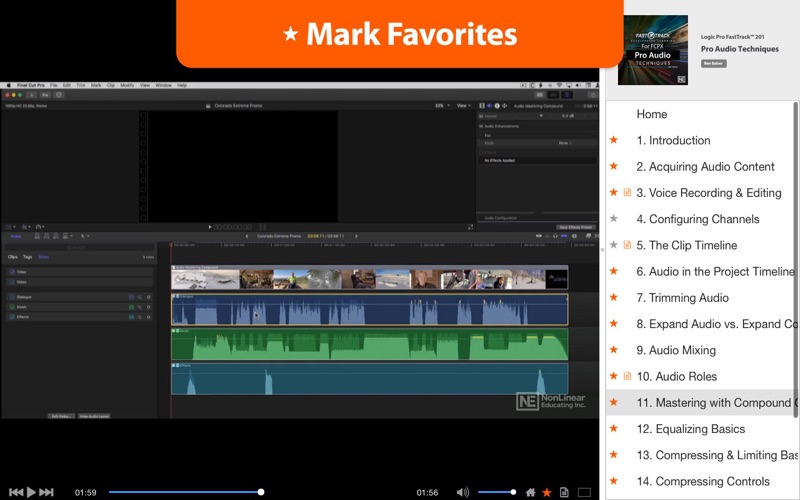Click the headphones audio skimming icon above timeline

tap(555, 236)
